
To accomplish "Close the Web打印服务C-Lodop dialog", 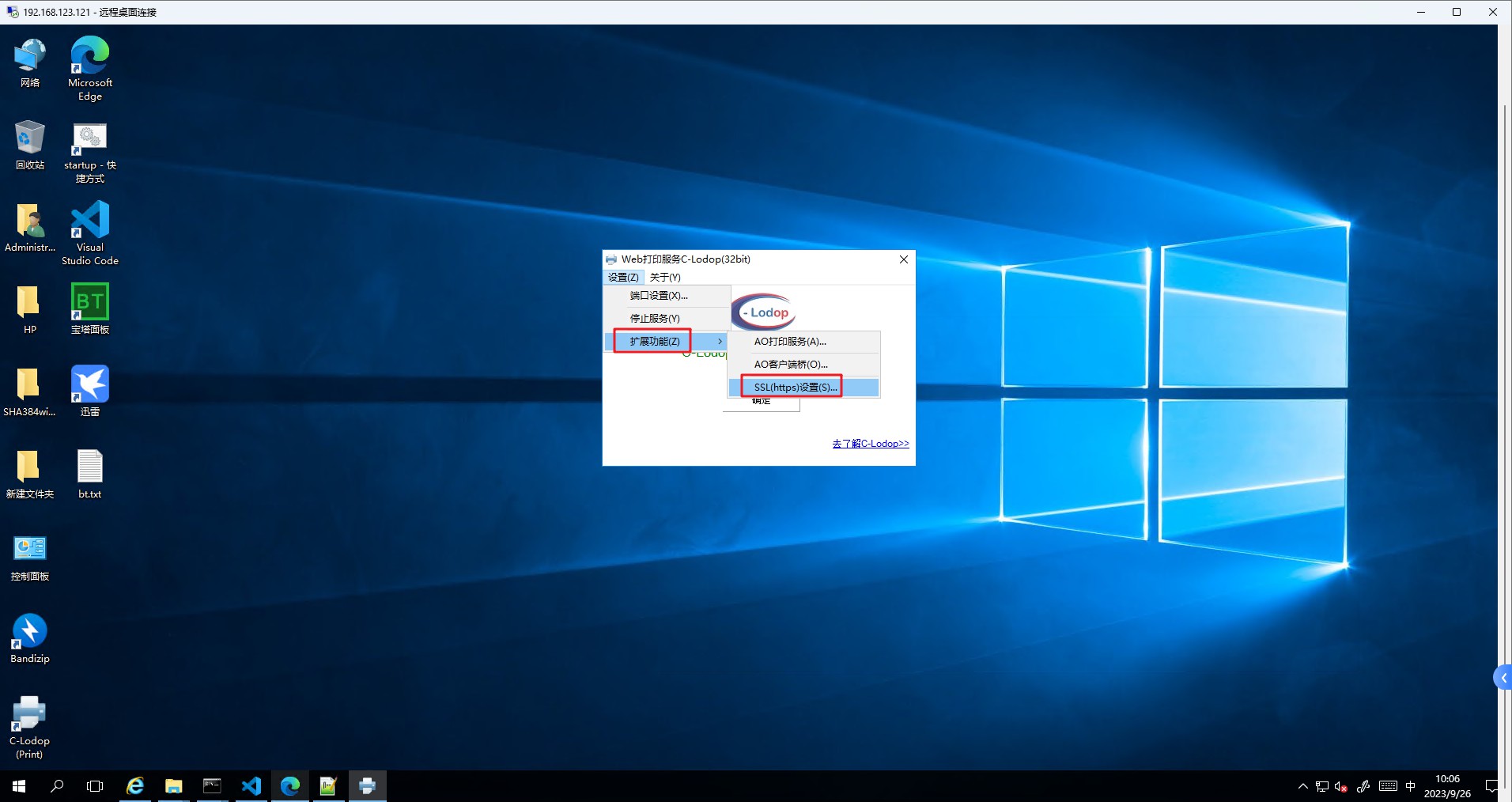I will [904, 259].
